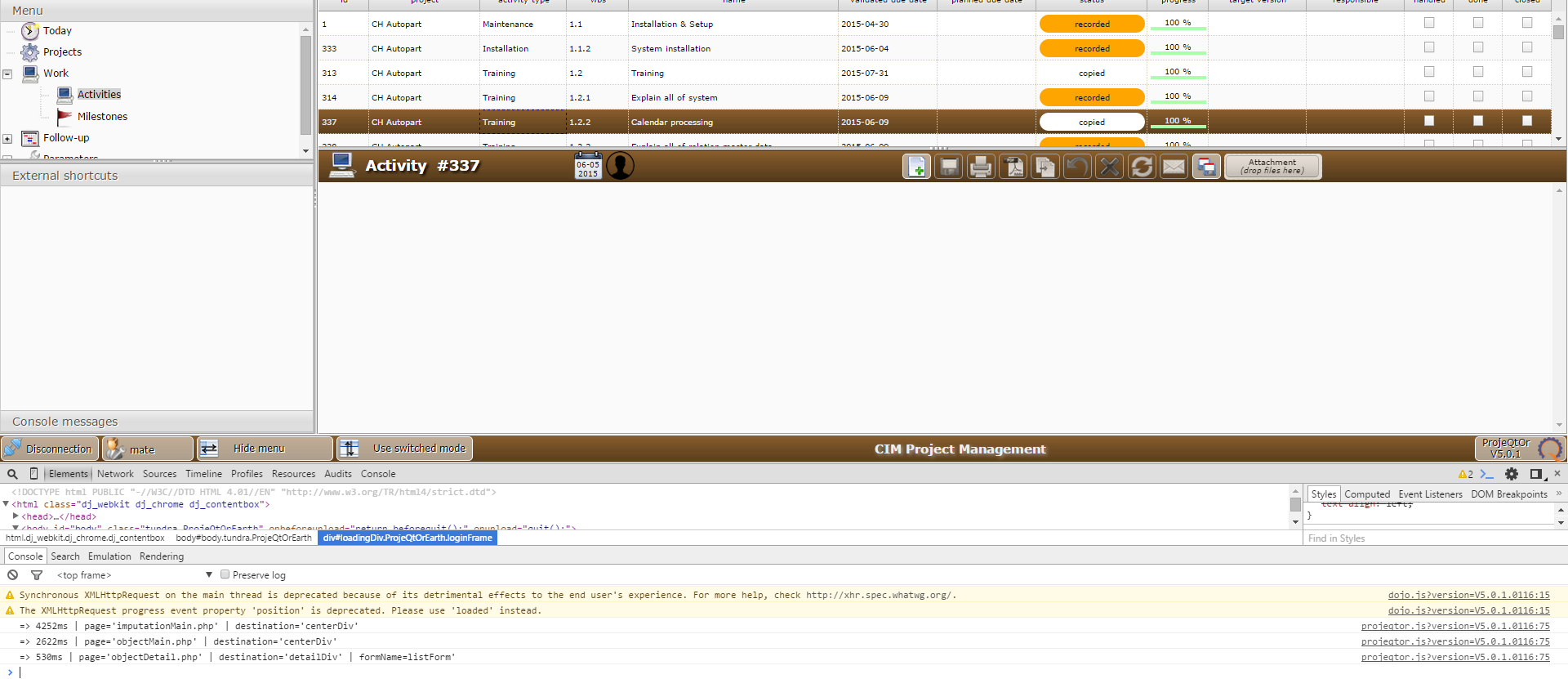Toggle the handled checkbox for Explain all of system
The width and height of the screenshot is (1568, 679).
tap(1429, 96)
